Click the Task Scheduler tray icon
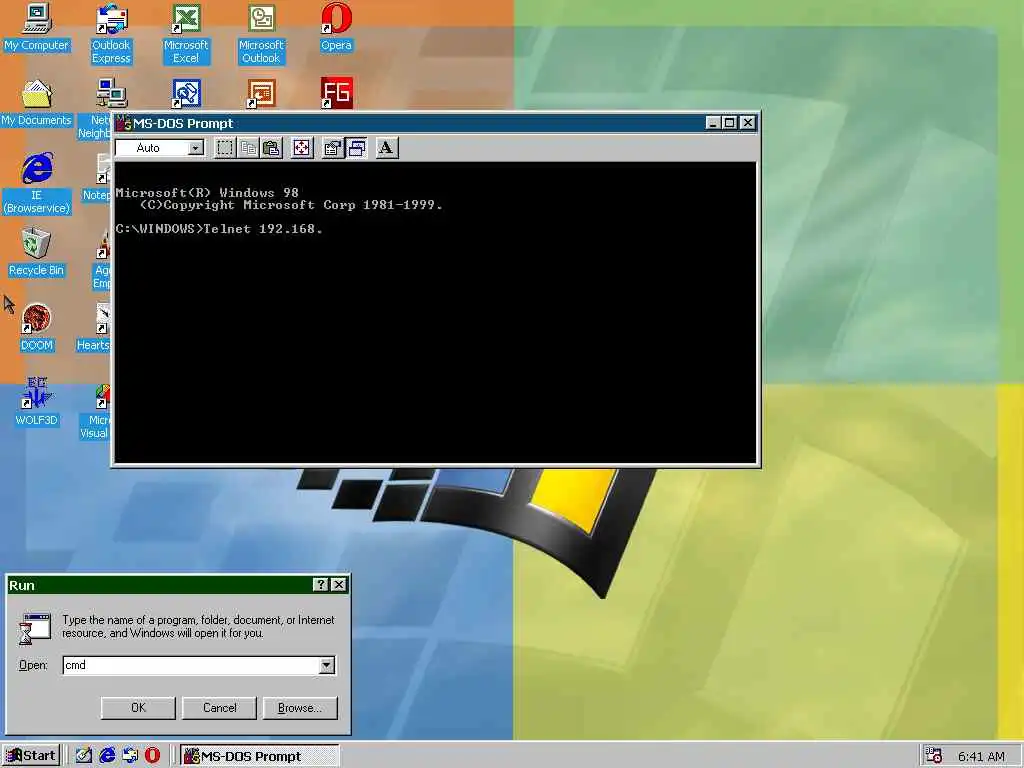 [x=934, y=756]
